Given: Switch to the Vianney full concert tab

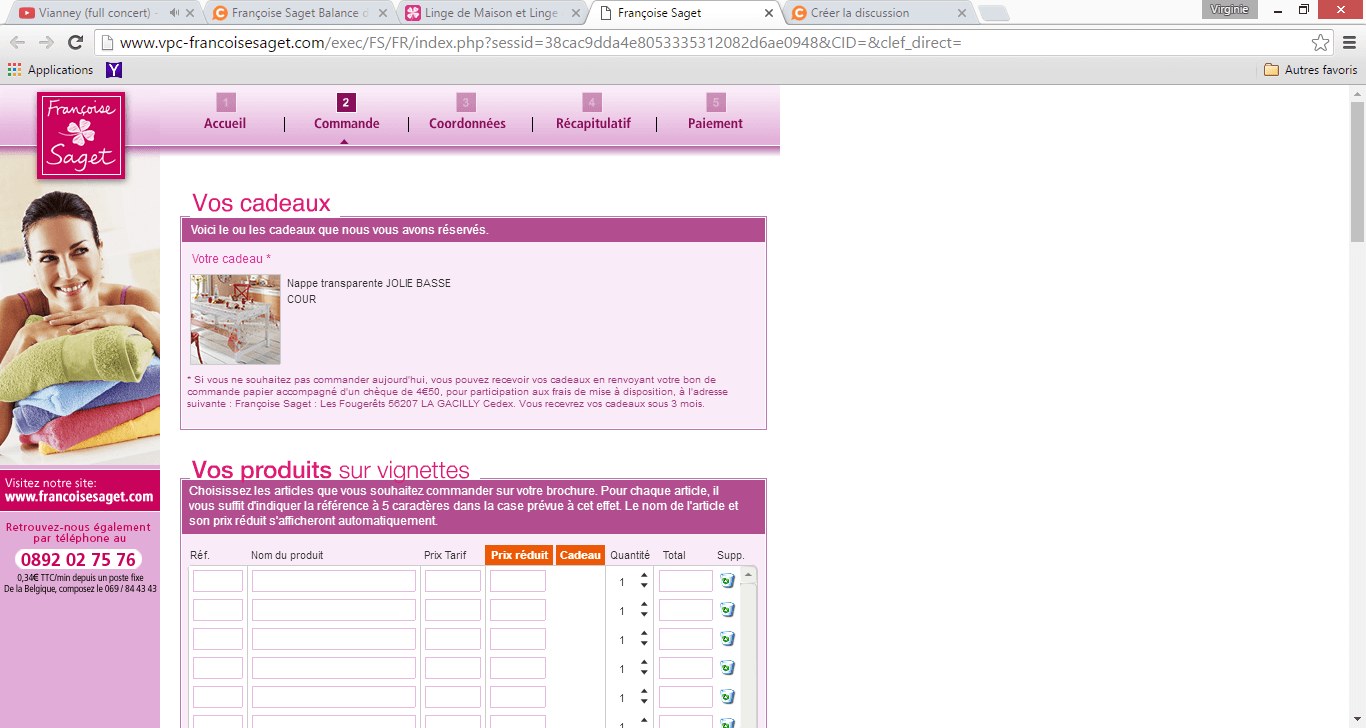Looking at the screenshot, I should (x=97, y=13).
